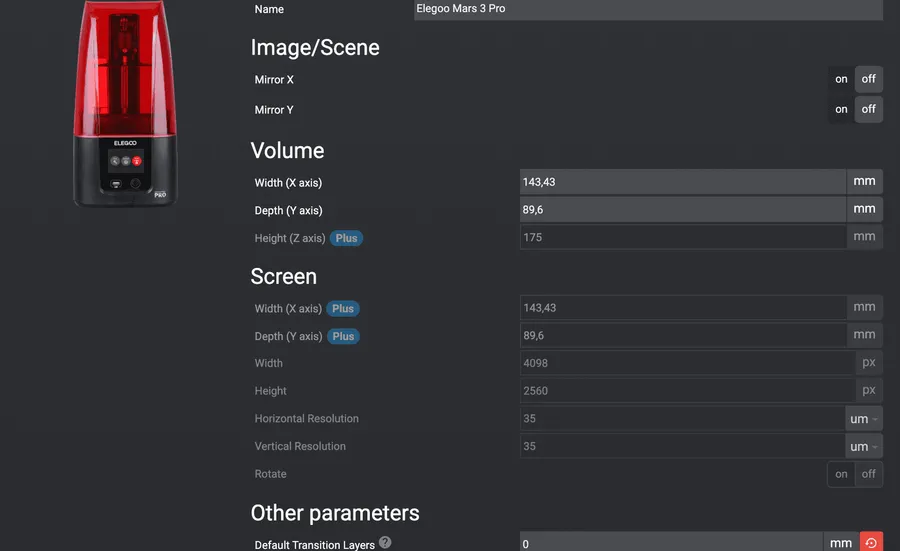This screenshot has height=551, width=900.
Task: Click Plus badge beside Screen Depth (Y axis)
Action: (x=343, y=336)
